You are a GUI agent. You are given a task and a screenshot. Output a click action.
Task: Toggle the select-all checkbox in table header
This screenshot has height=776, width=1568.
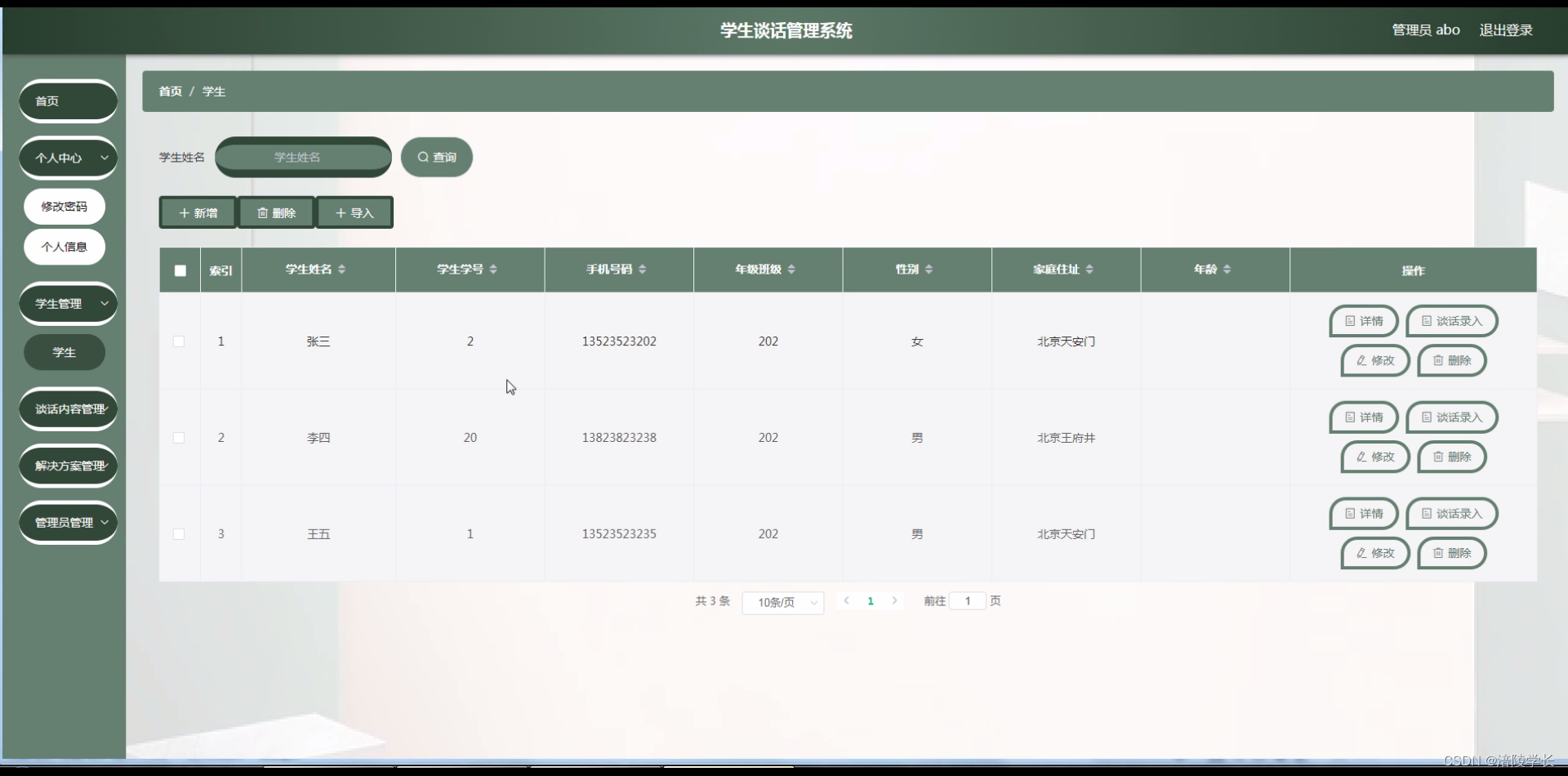(179, 270)
